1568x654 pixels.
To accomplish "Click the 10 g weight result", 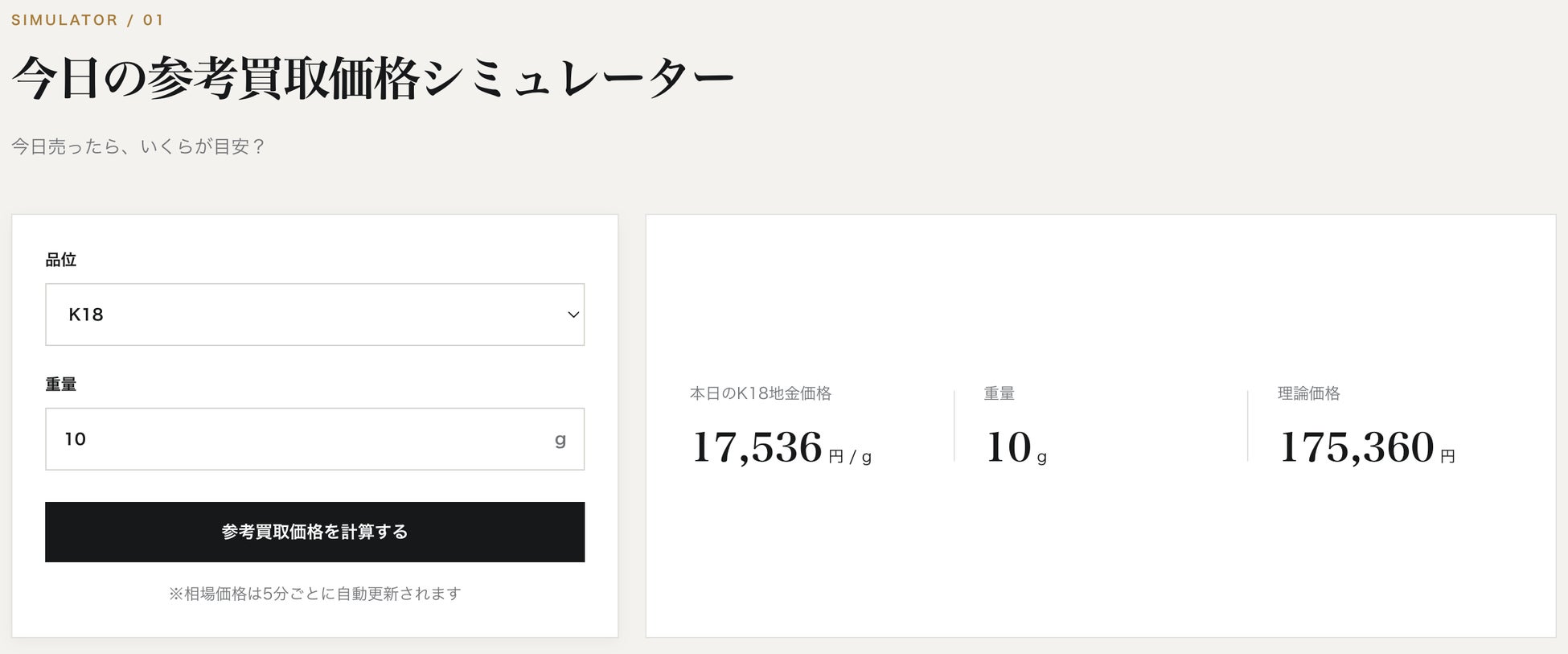I will (x=1016, y=447).
